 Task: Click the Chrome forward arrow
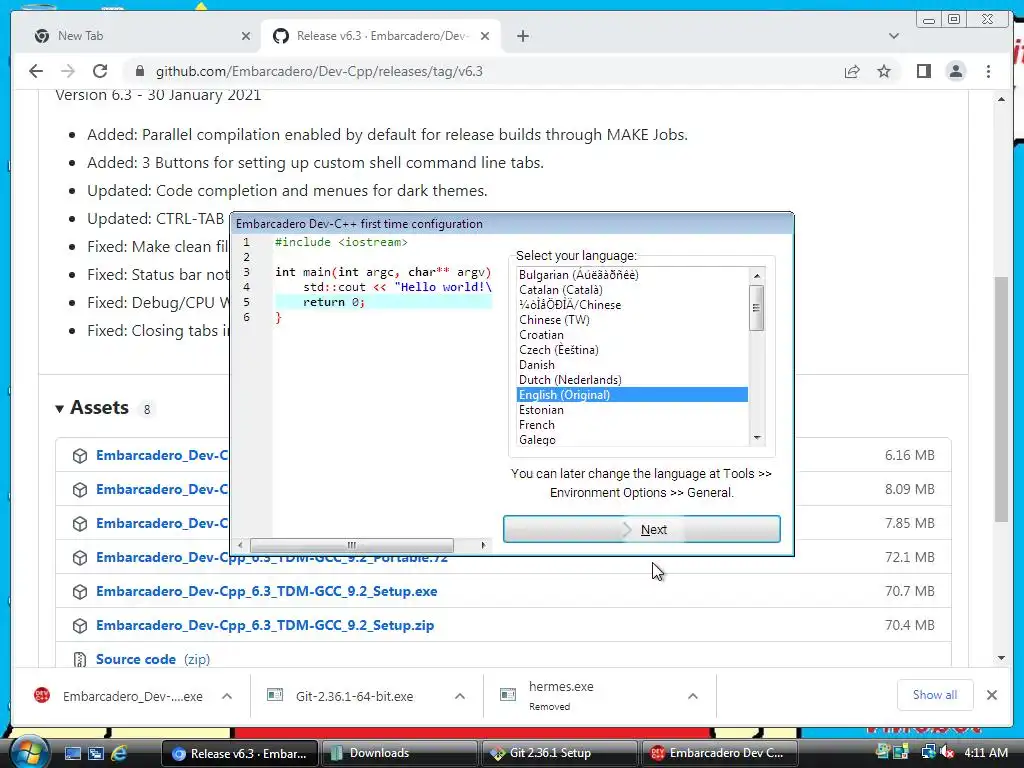point(67,71)
